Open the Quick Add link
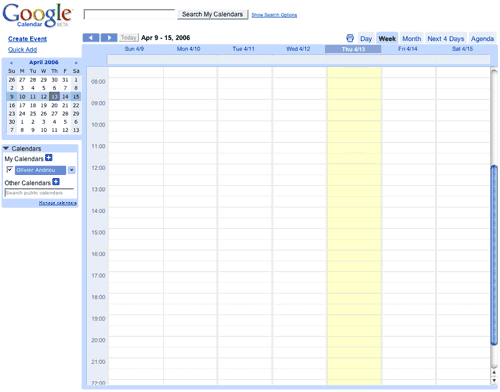 tap(22, 50)
